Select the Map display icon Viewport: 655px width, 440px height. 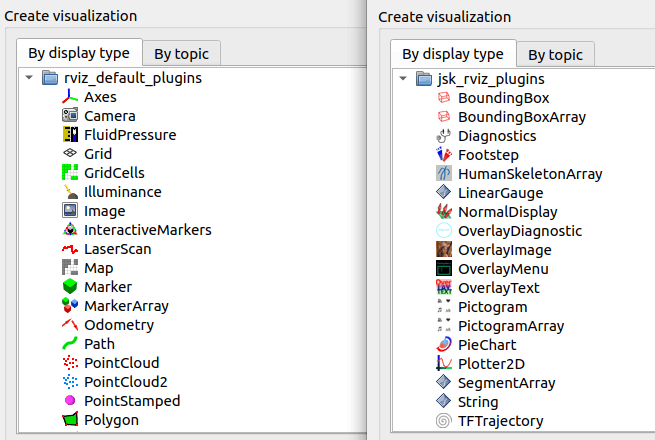click(70, 267)
